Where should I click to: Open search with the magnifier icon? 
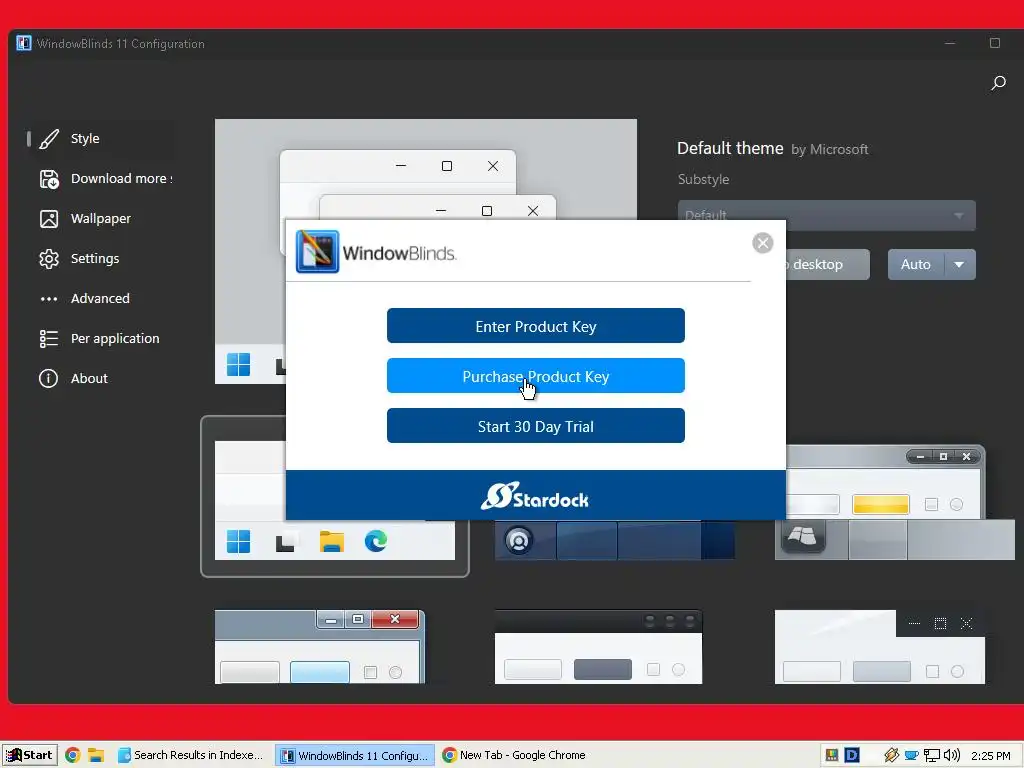click(x=998, y=83)
